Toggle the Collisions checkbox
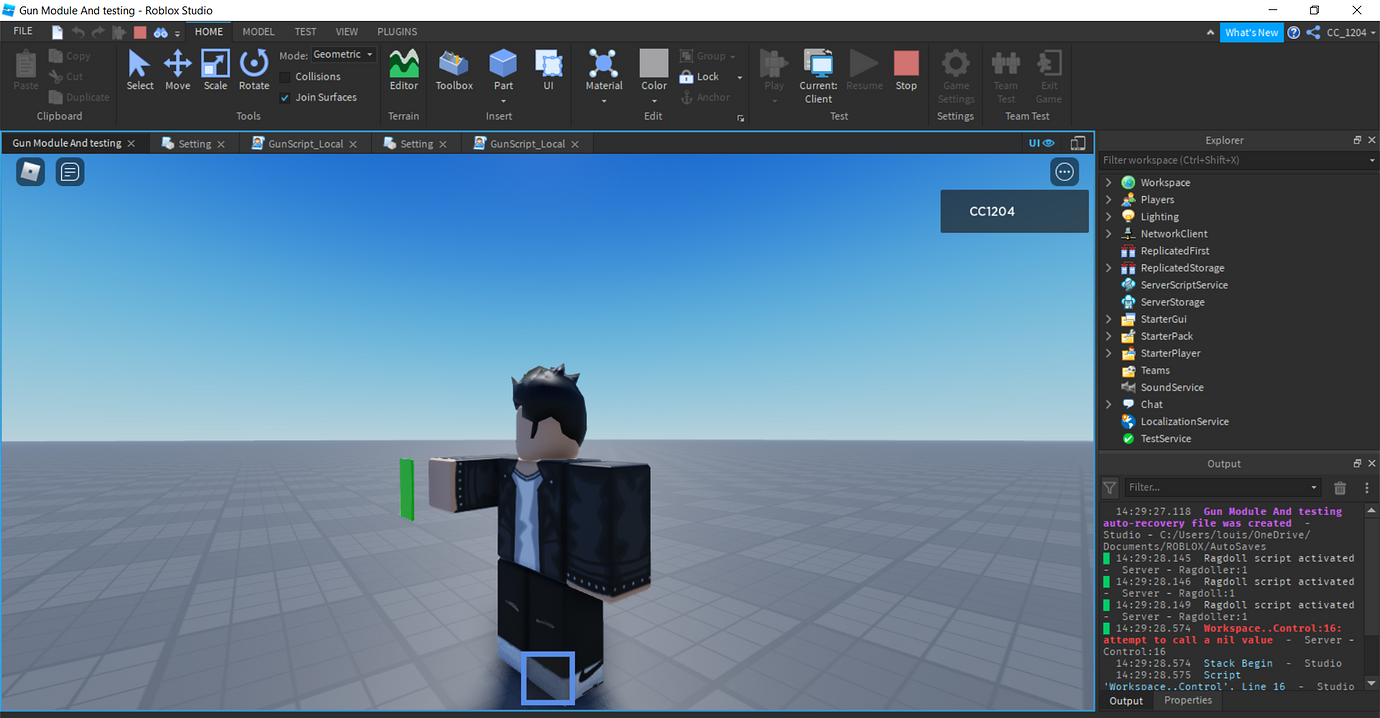The width and height of the screenshot is (1380, 718). coord(285,77)
